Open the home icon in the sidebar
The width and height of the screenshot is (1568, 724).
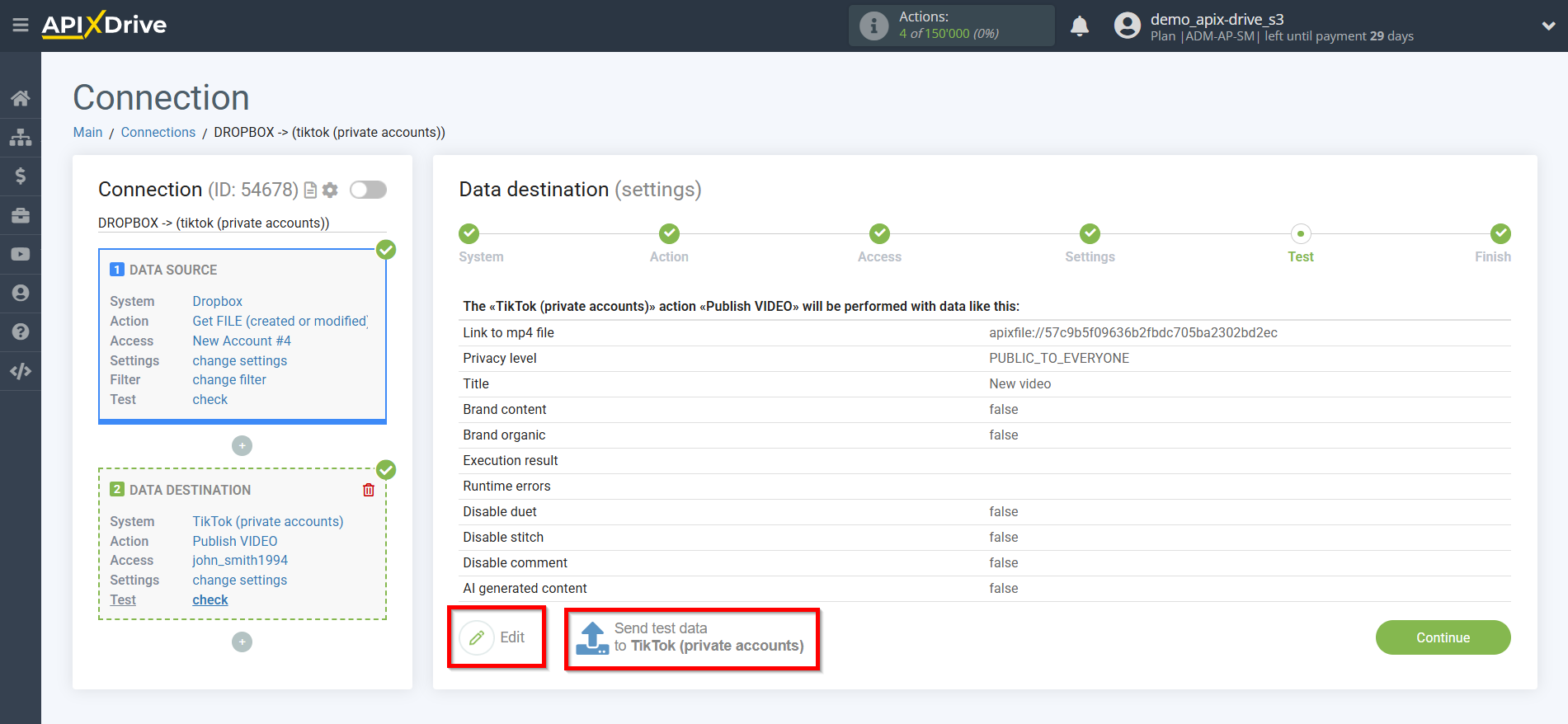(x=21, y=98)
